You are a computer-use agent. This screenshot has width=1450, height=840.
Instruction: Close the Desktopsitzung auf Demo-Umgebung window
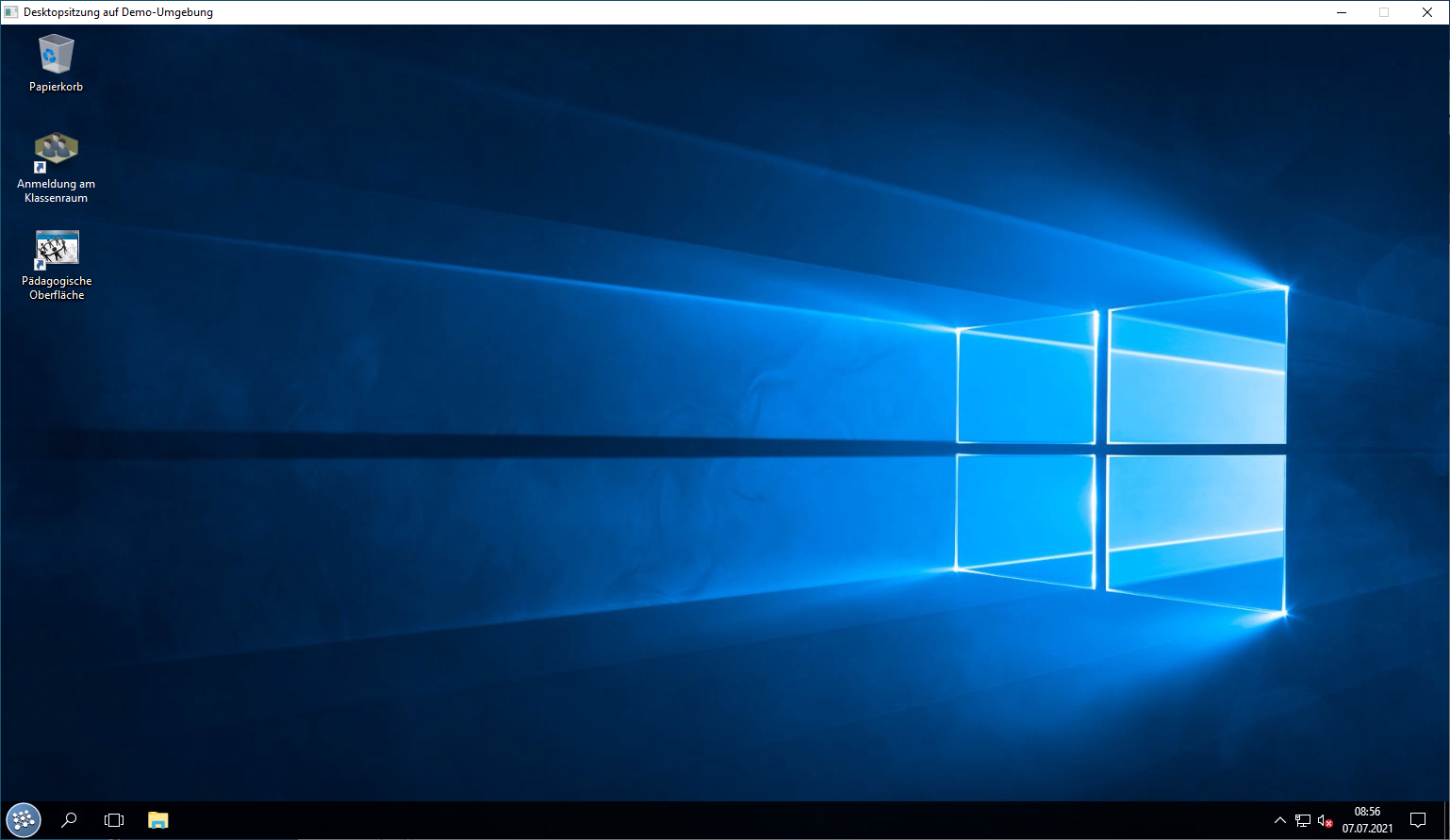1427,12
